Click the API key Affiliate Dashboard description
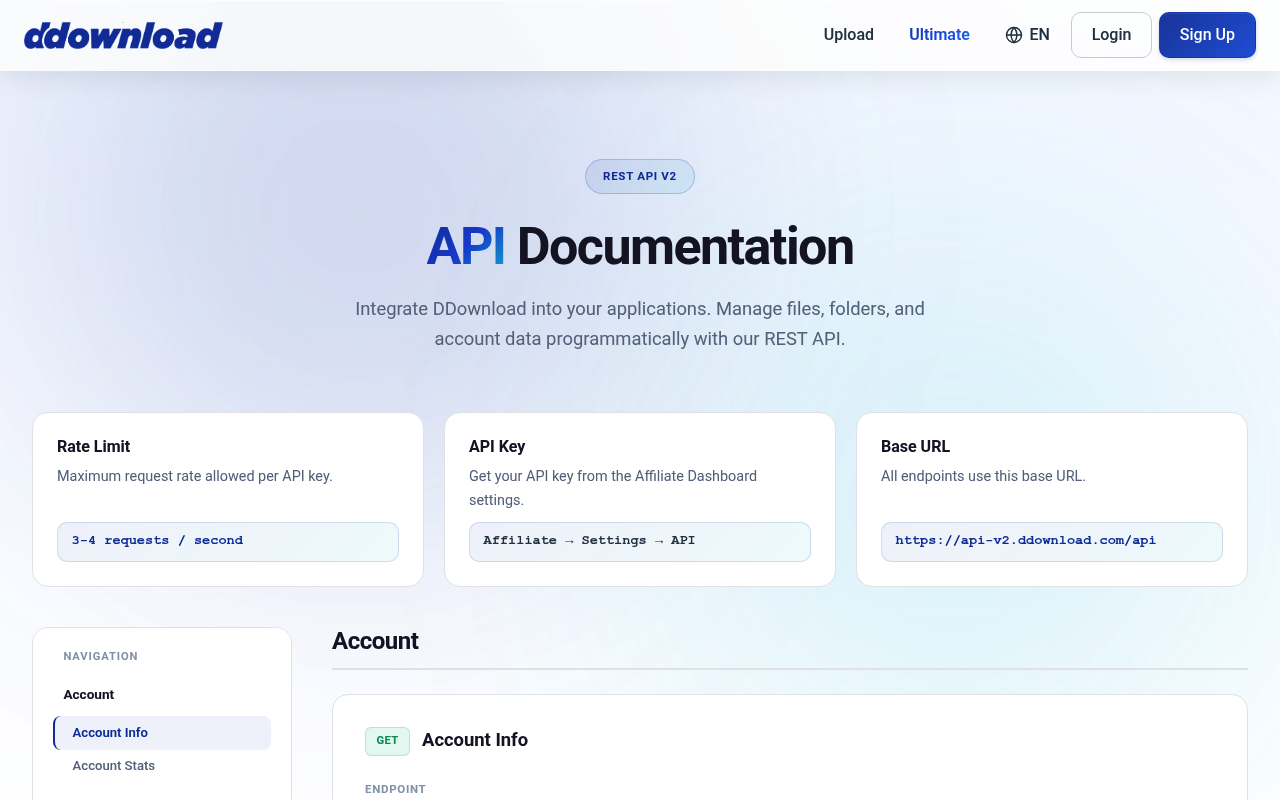1280x800 pixels. (613, 488)
